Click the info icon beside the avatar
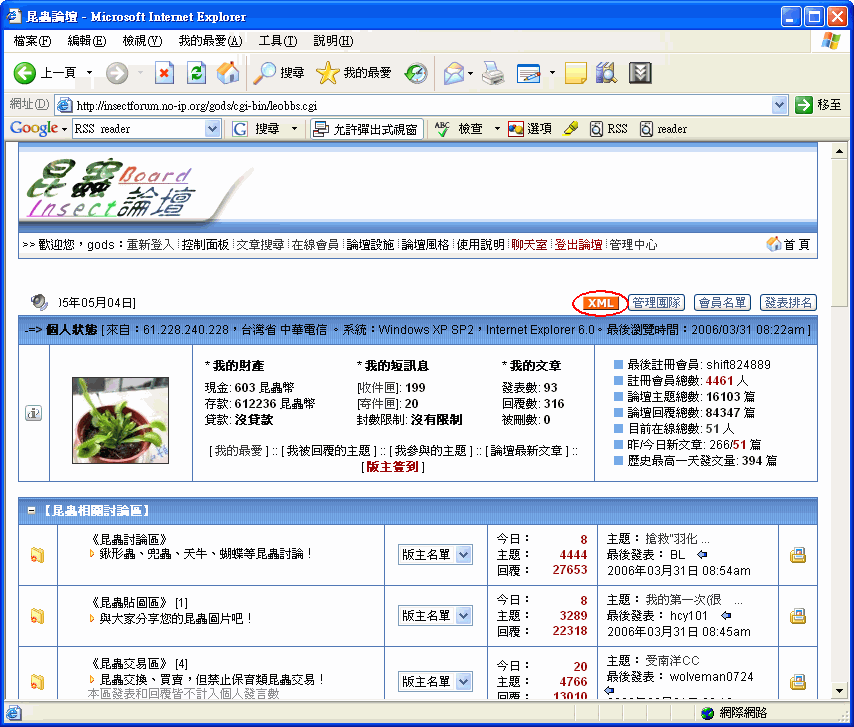This screenshot has width=854, height=727. click(33, 413)
